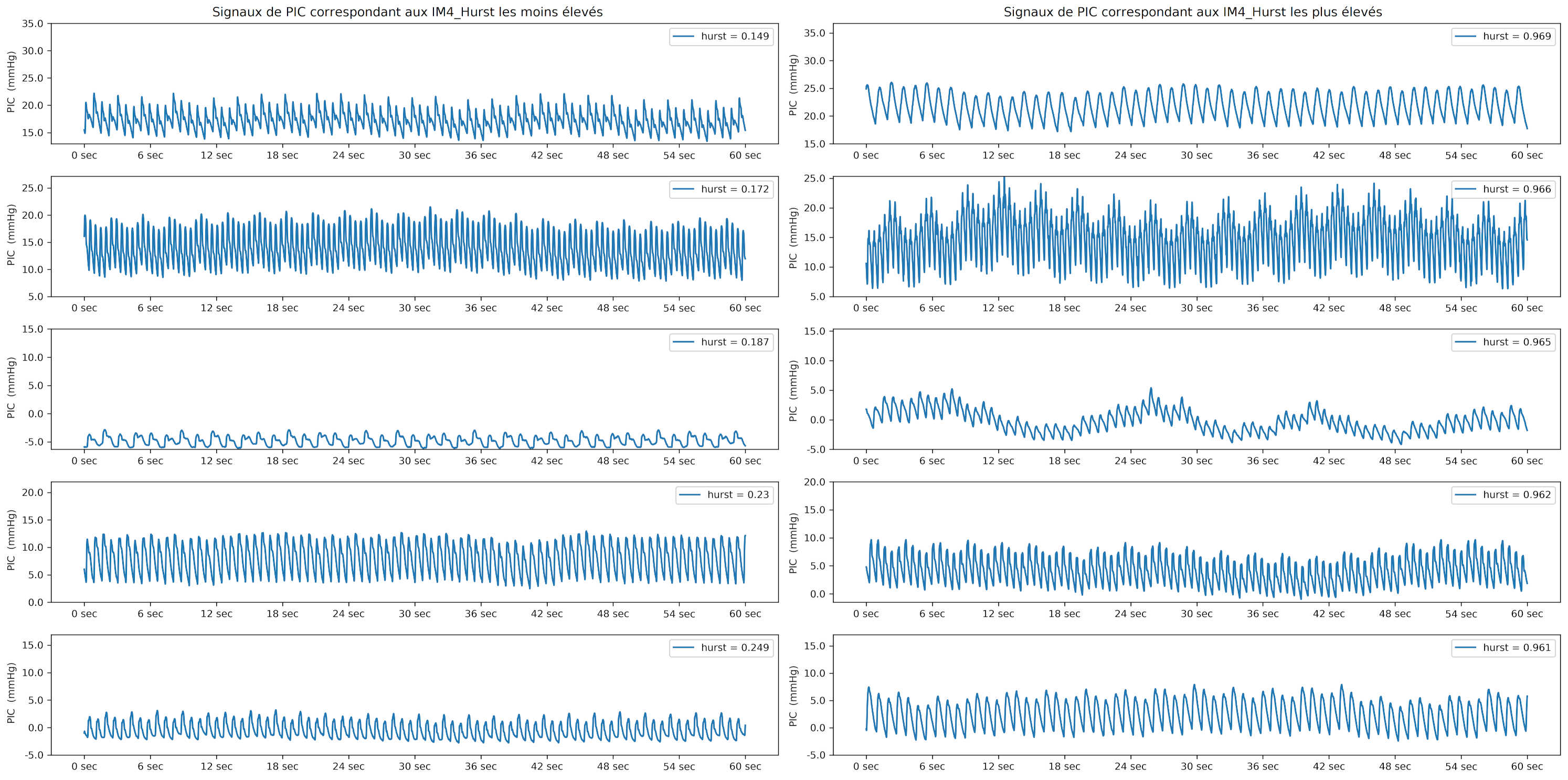Click the legend entry hurst = 0.149
Screen dimensions: 1568x780
[735, 37]
